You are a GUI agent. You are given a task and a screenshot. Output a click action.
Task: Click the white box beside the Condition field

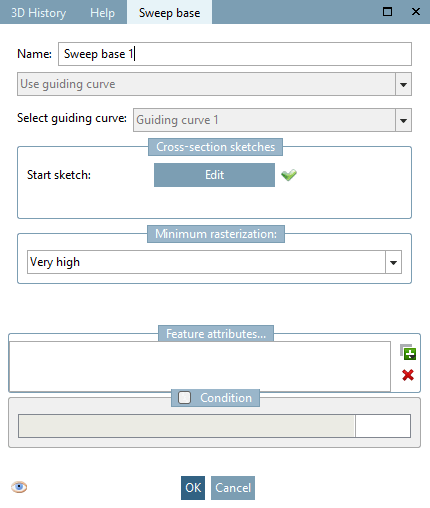[383, 426]
